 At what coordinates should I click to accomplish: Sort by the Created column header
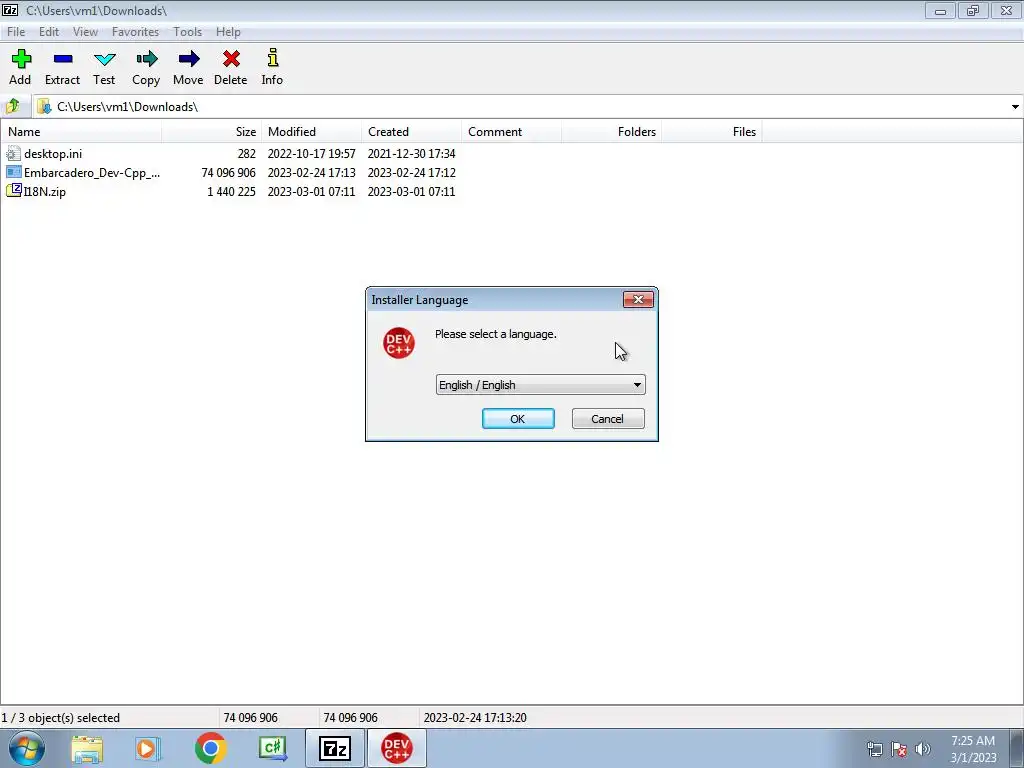point(411,131)
